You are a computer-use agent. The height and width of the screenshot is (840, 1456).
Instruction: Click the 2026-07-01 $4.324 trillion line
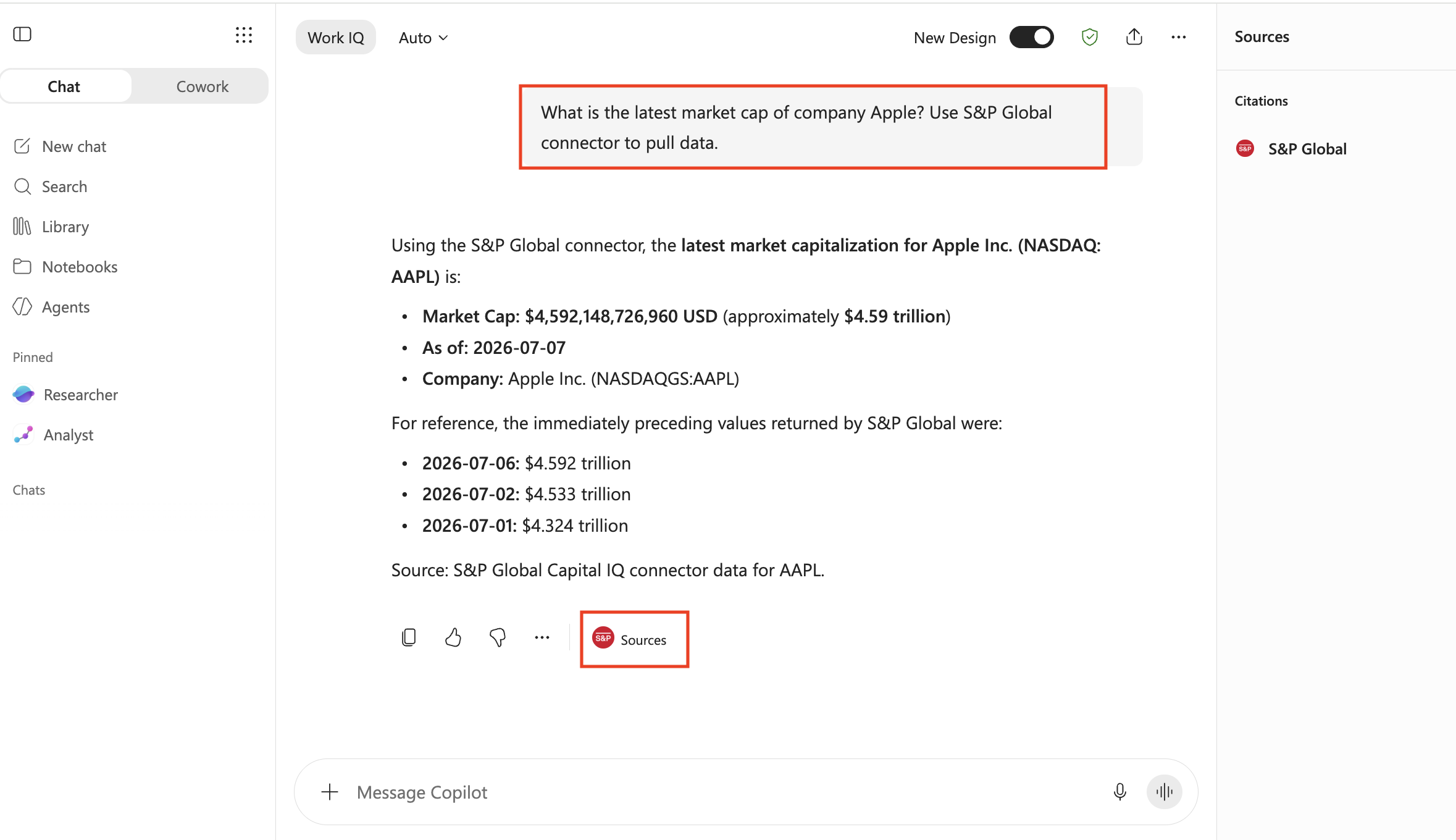pyautogui.click(x=525, y=526)
